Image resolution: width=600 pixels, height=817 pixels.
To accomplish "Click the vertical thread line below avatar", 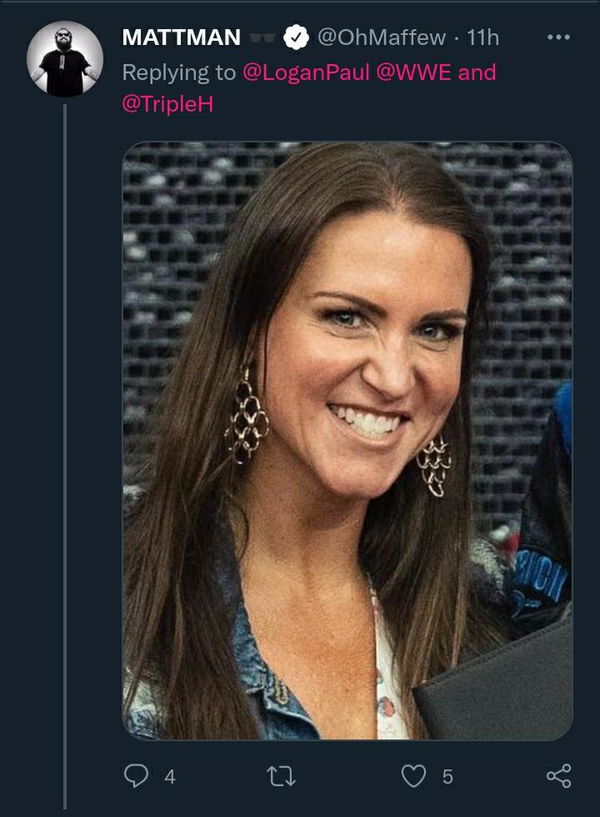I will (65, 450).
